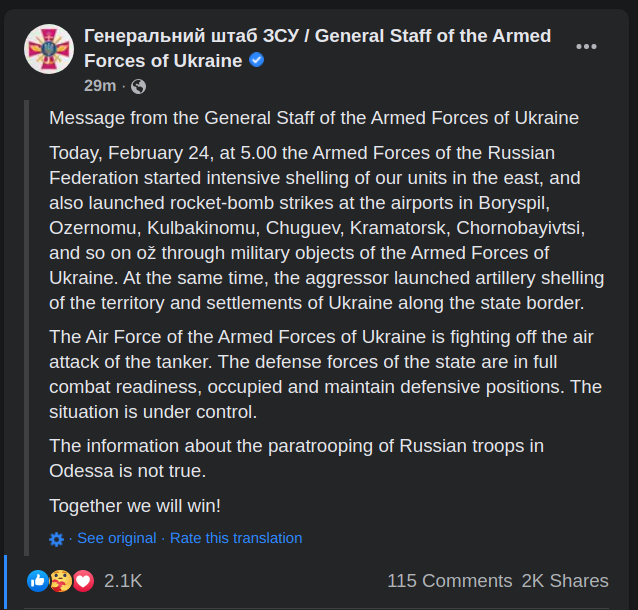638x610 pixels.
Task: Click the Care hug reaction icon
Action: point(61,581)
